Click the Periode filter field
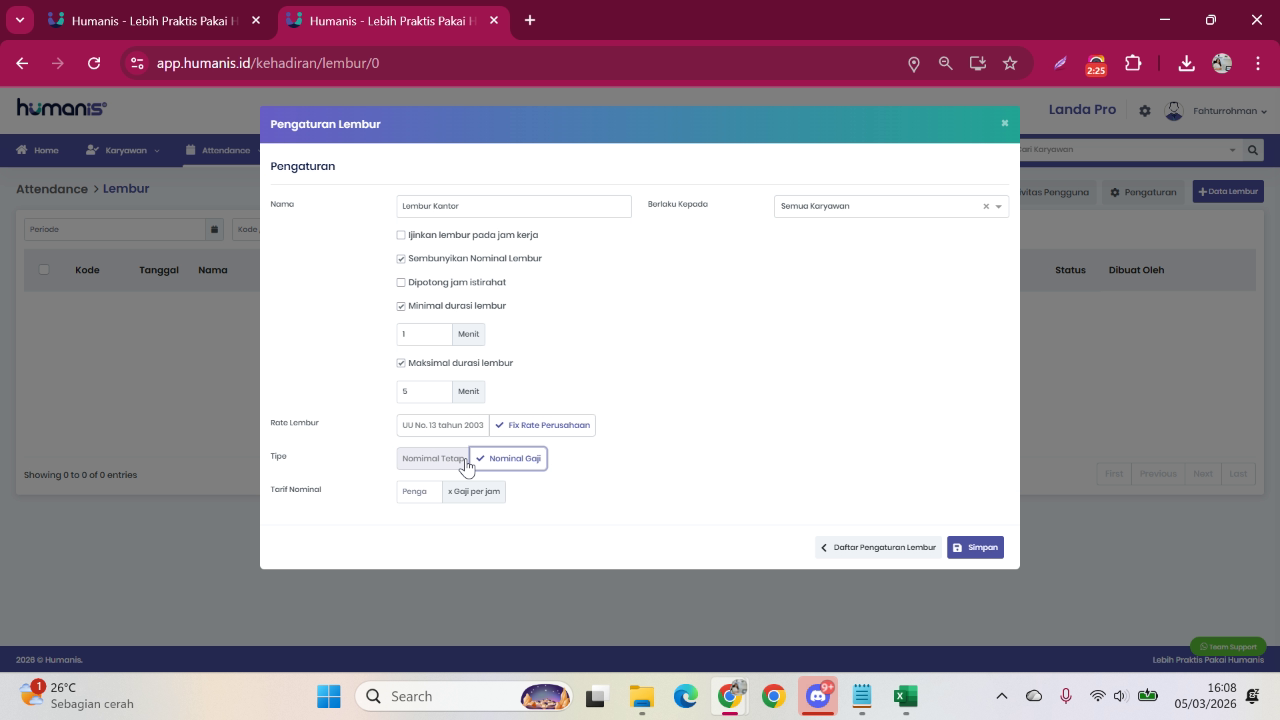1280x720 pixels. coord(115,229)
